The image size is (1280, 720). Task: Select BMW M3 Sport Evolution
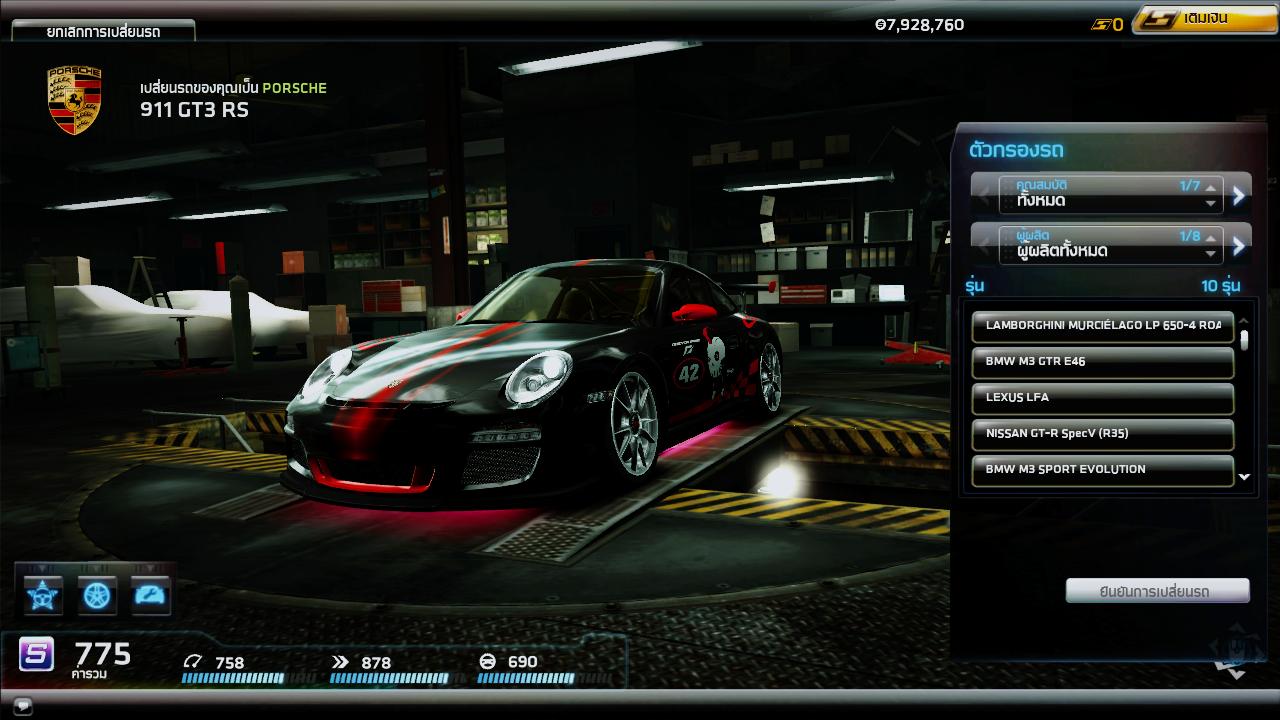(x=1103, y=470)
